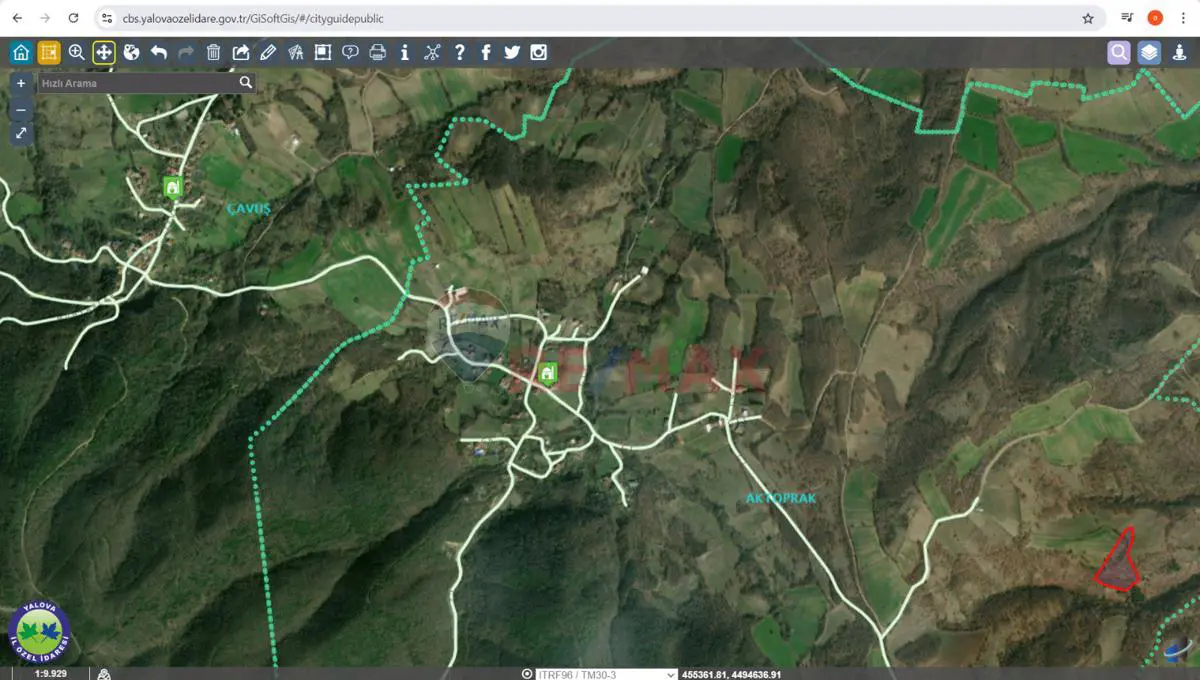Click the trash bin clear icon
The height and width of the screenshot is (680, 1200).
click(213, 52)
